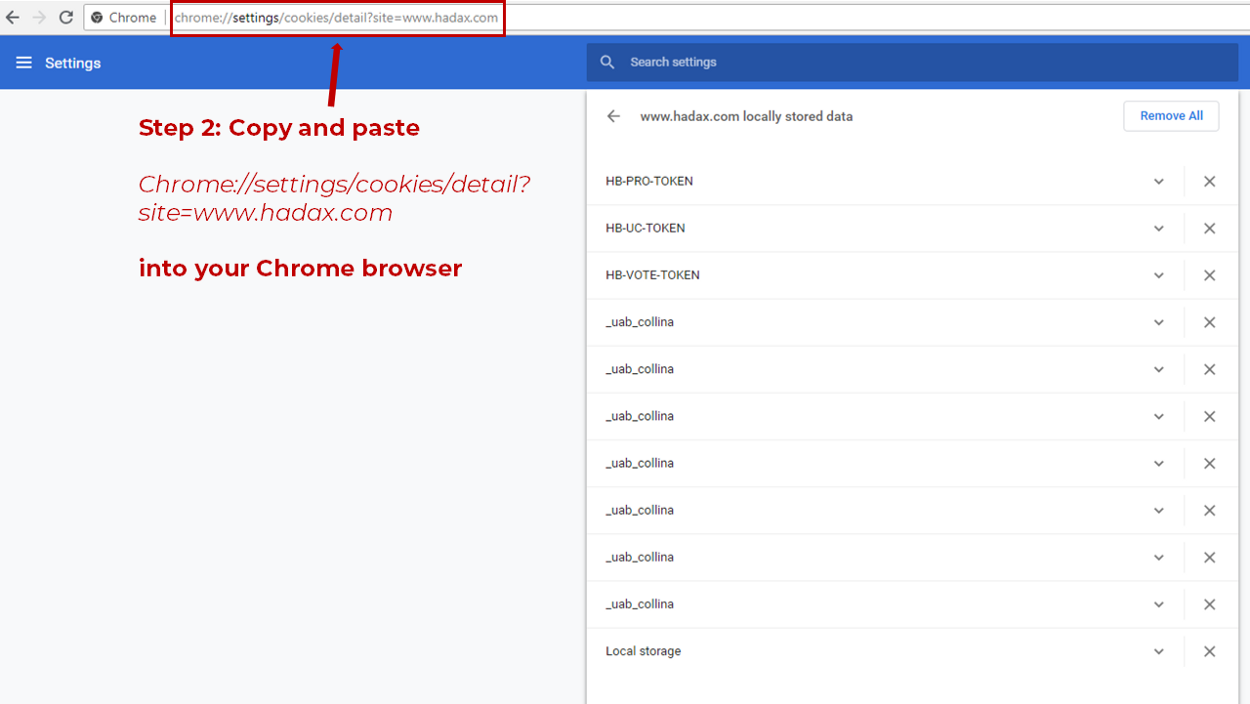Focus the Search settings field
1250x704 pixels.
912,62
